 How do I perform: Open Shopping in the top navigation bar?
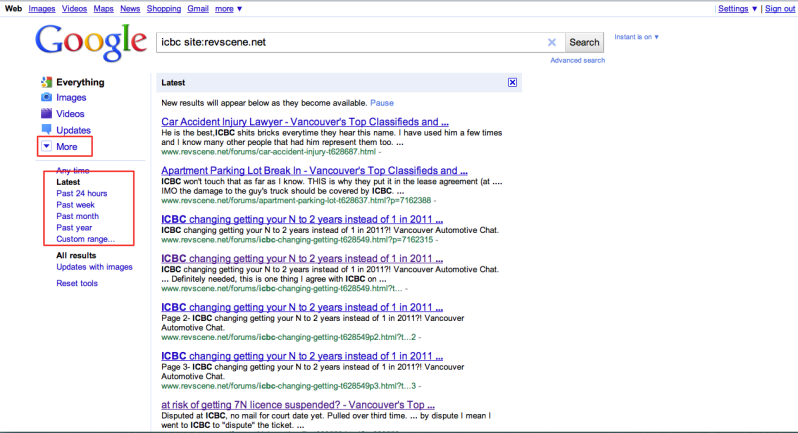tap(164, 9)
